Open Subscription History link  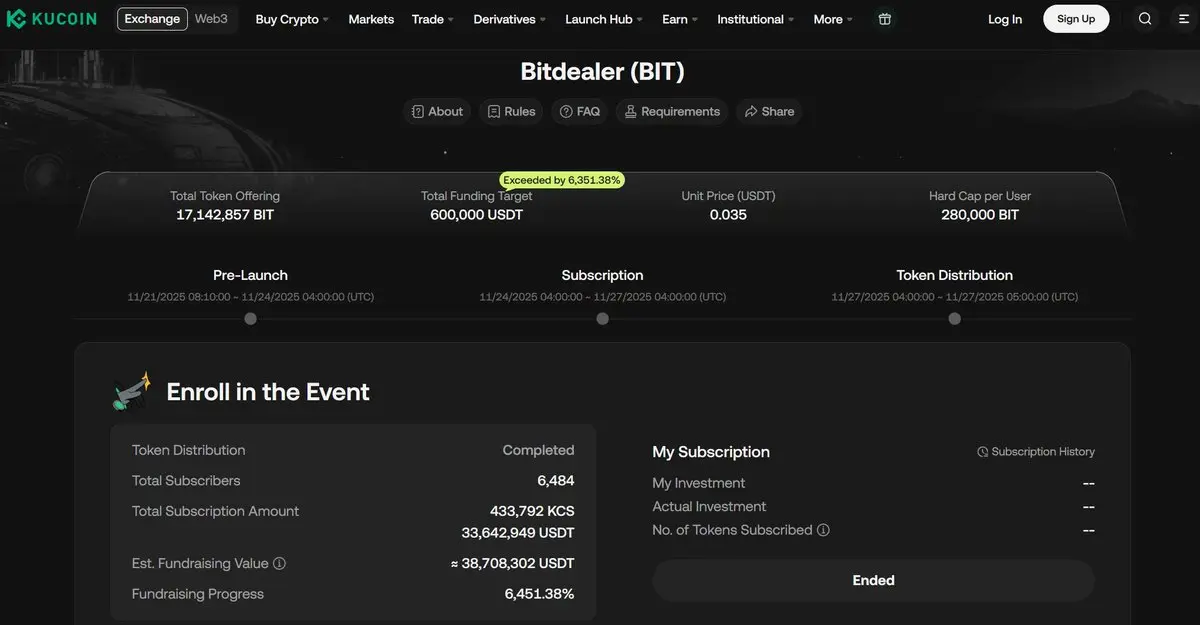(x=1036, y=452)
